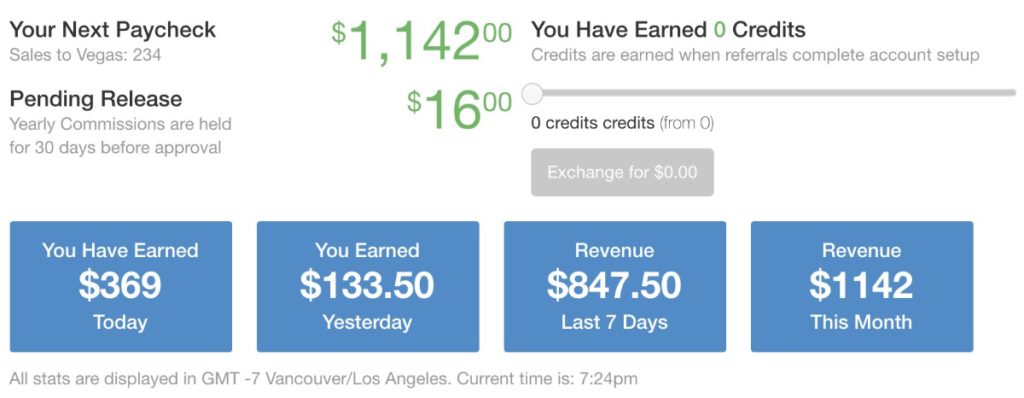Click the You Have Earned 0 Credits heading

pyautogui.click(x=668, y=29)
